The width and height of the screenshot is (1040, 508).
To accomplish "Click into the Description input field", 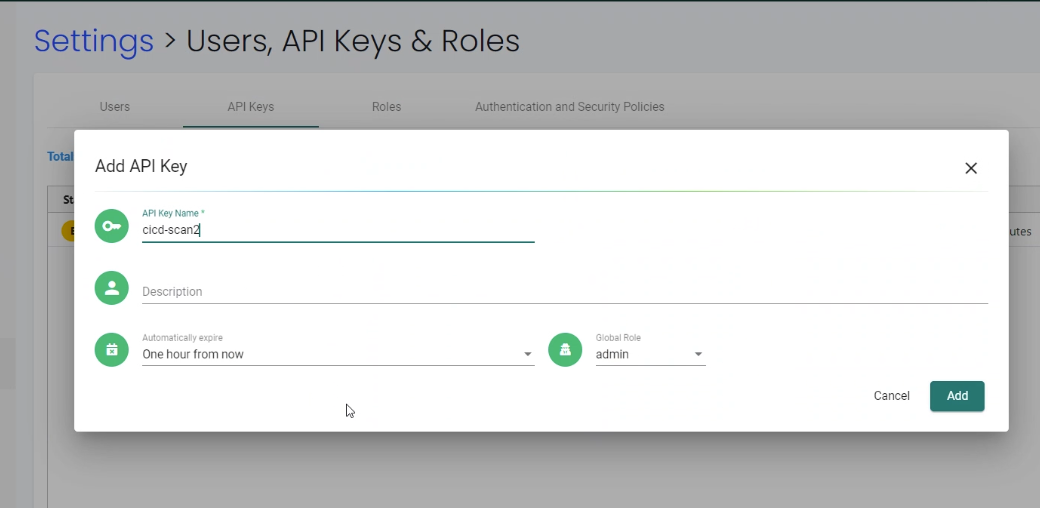I will click(x=564, y=292).
